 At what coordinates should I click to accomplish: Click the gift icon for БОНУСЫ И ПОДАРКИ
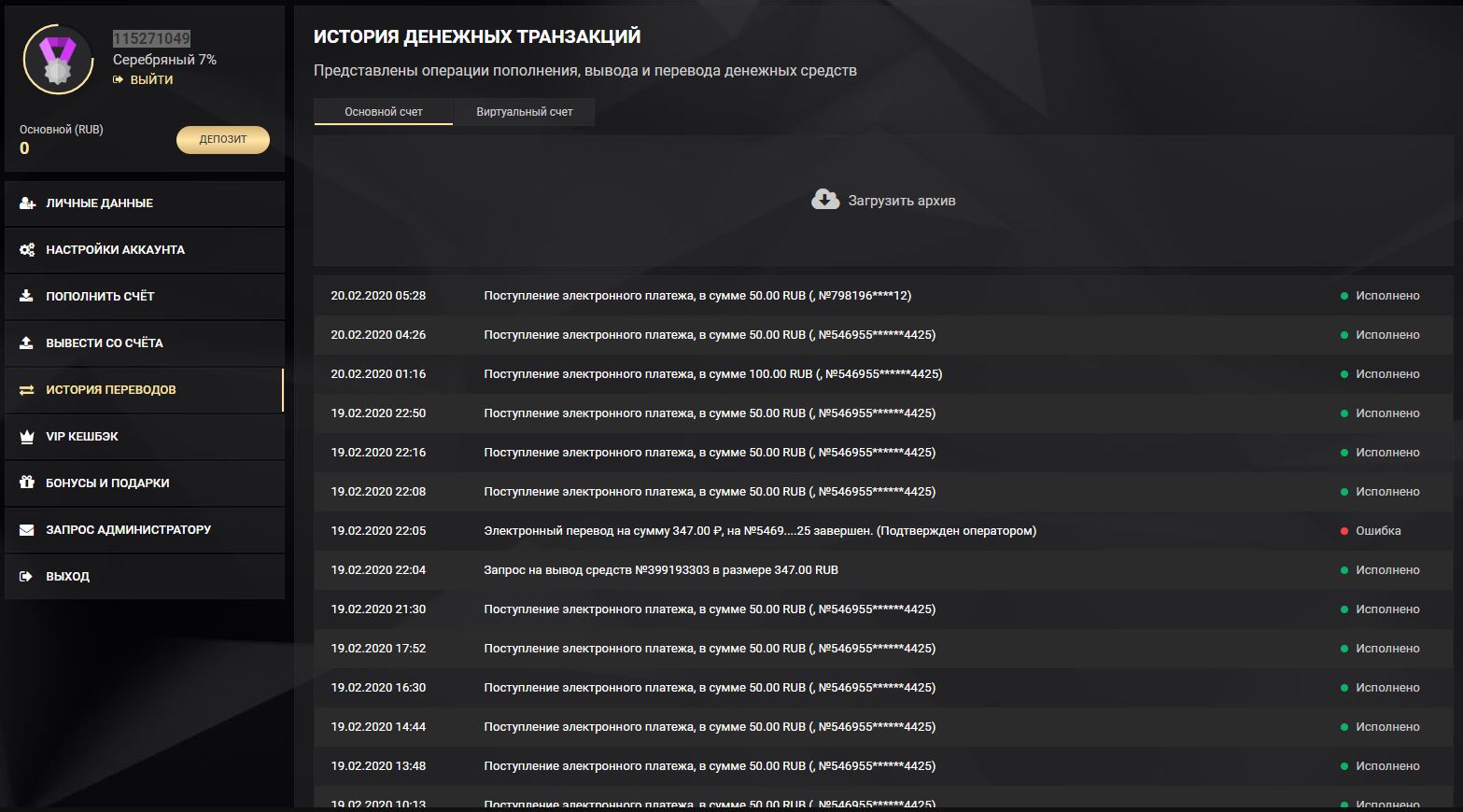26,483
